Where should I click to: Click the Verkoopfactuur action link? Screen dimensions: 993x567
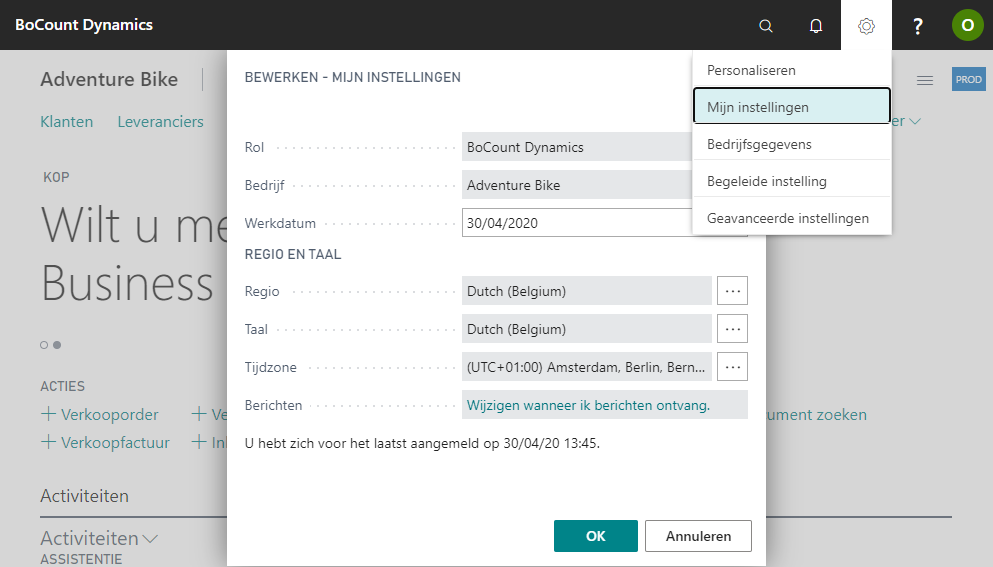(x=115, y=442)
